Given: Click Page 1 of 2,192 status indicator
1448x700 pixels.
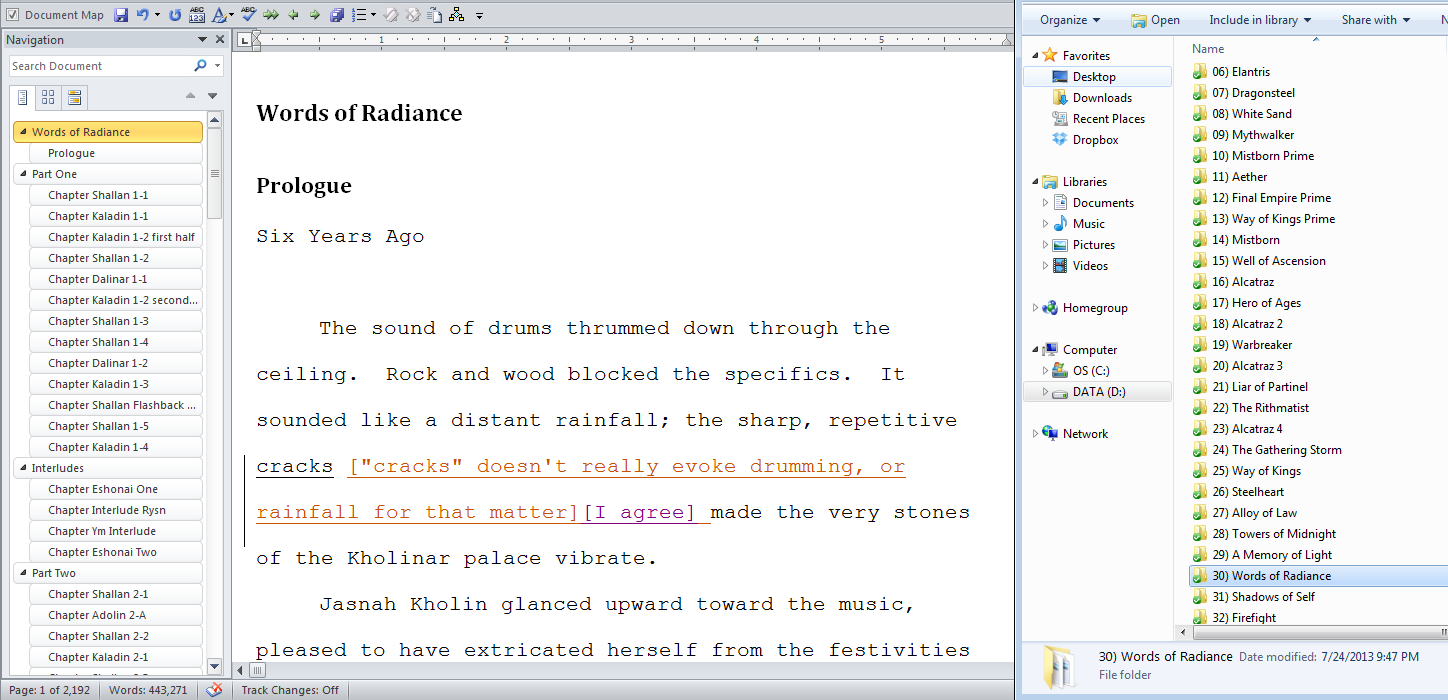Looking at the screenshot, I should coord(49,690).
